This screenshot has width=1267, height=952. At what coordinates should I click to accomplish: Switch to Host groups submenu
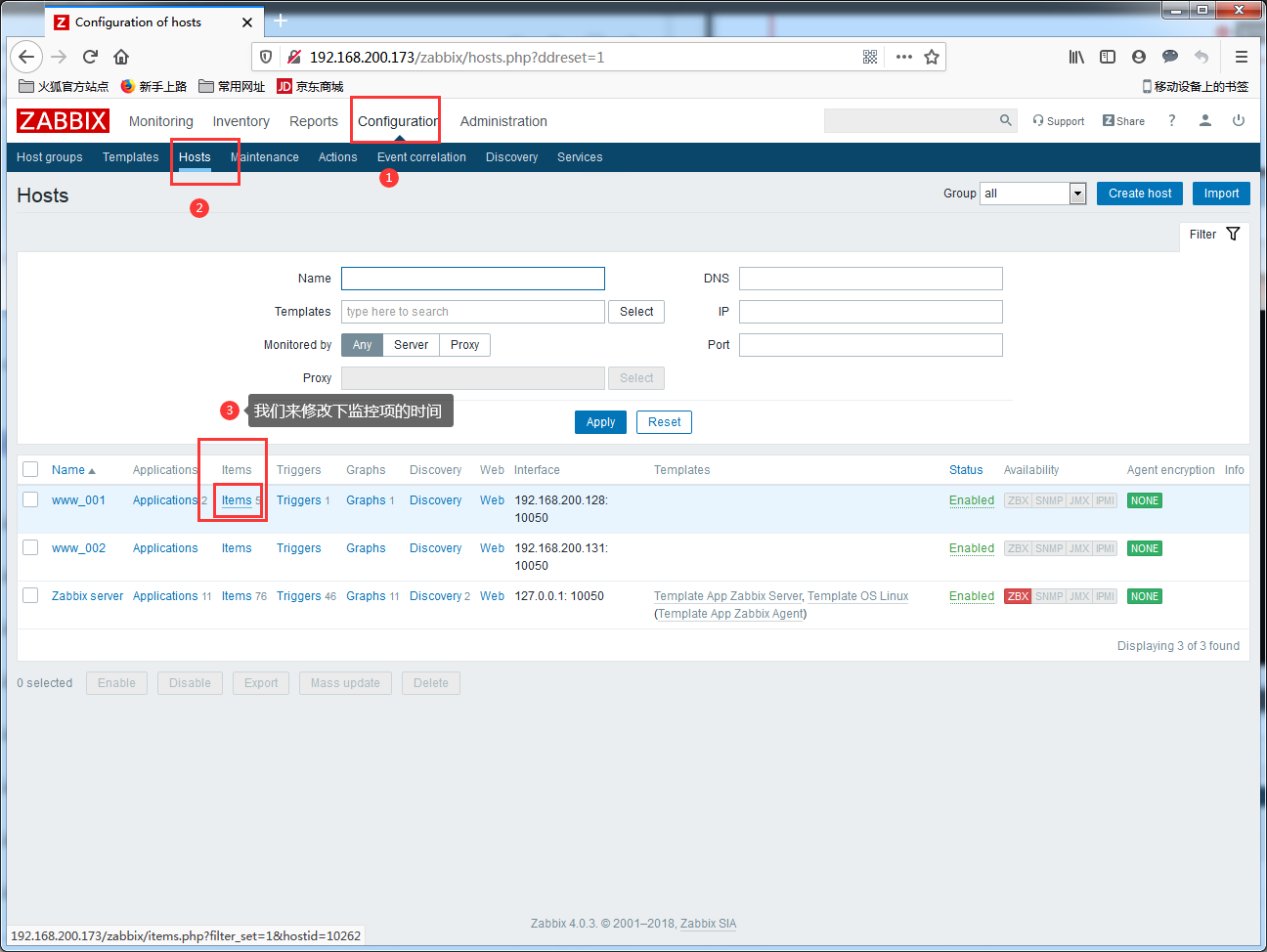[50, 157]
